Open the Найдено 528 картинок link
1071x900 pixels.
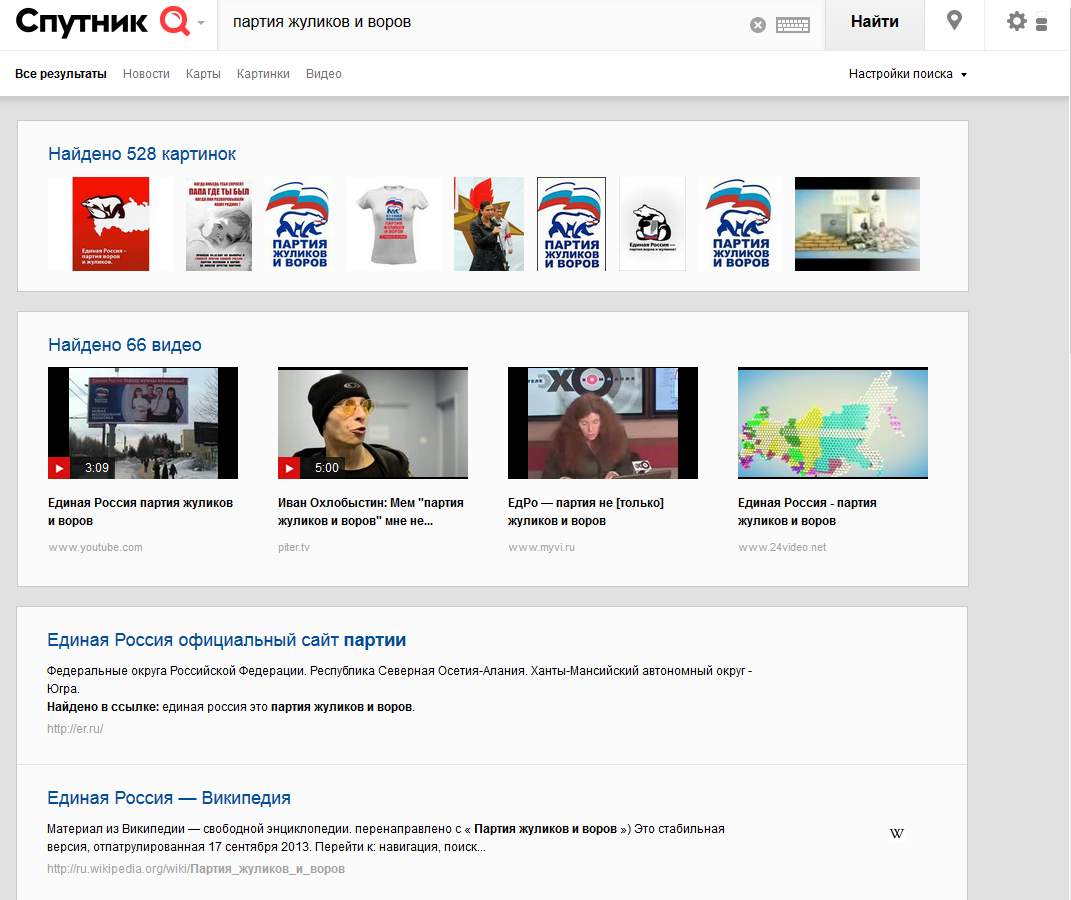[x=142, y=154]
